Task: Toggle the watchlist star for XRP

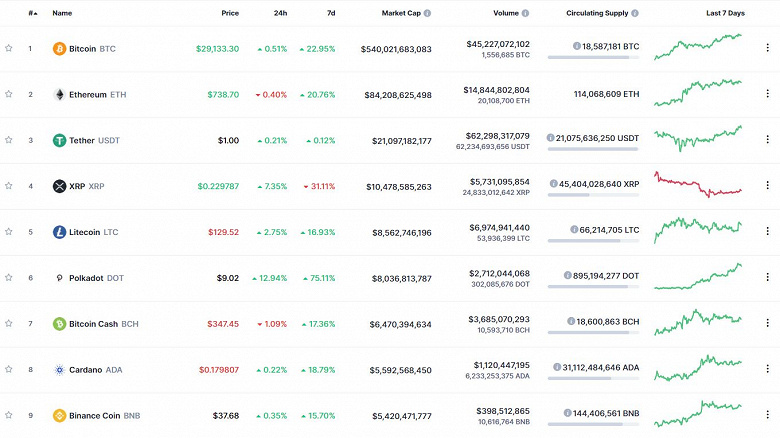Action: point(9,186)
